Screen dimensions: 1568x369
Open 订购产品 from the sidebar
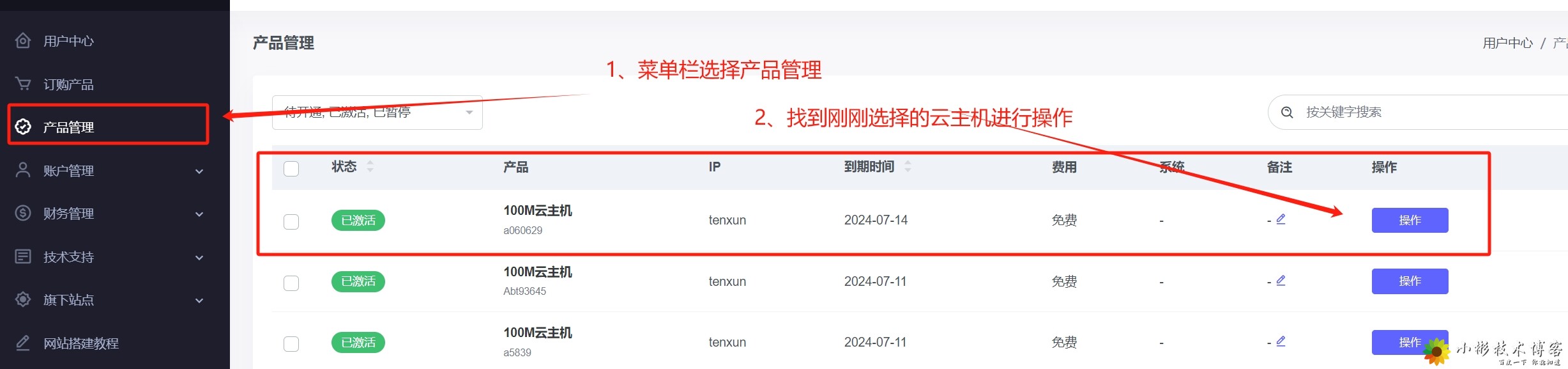[x=68, y=84]
